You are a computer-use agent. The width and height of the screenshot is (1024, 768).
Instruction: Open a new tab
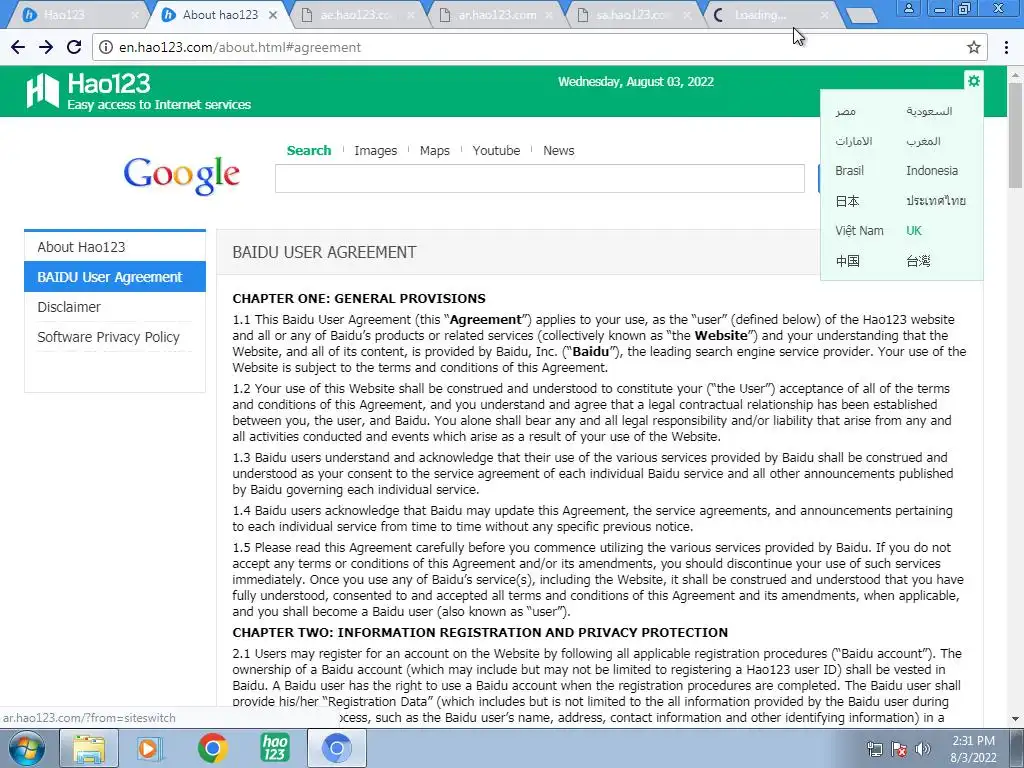tap(862, 16)
